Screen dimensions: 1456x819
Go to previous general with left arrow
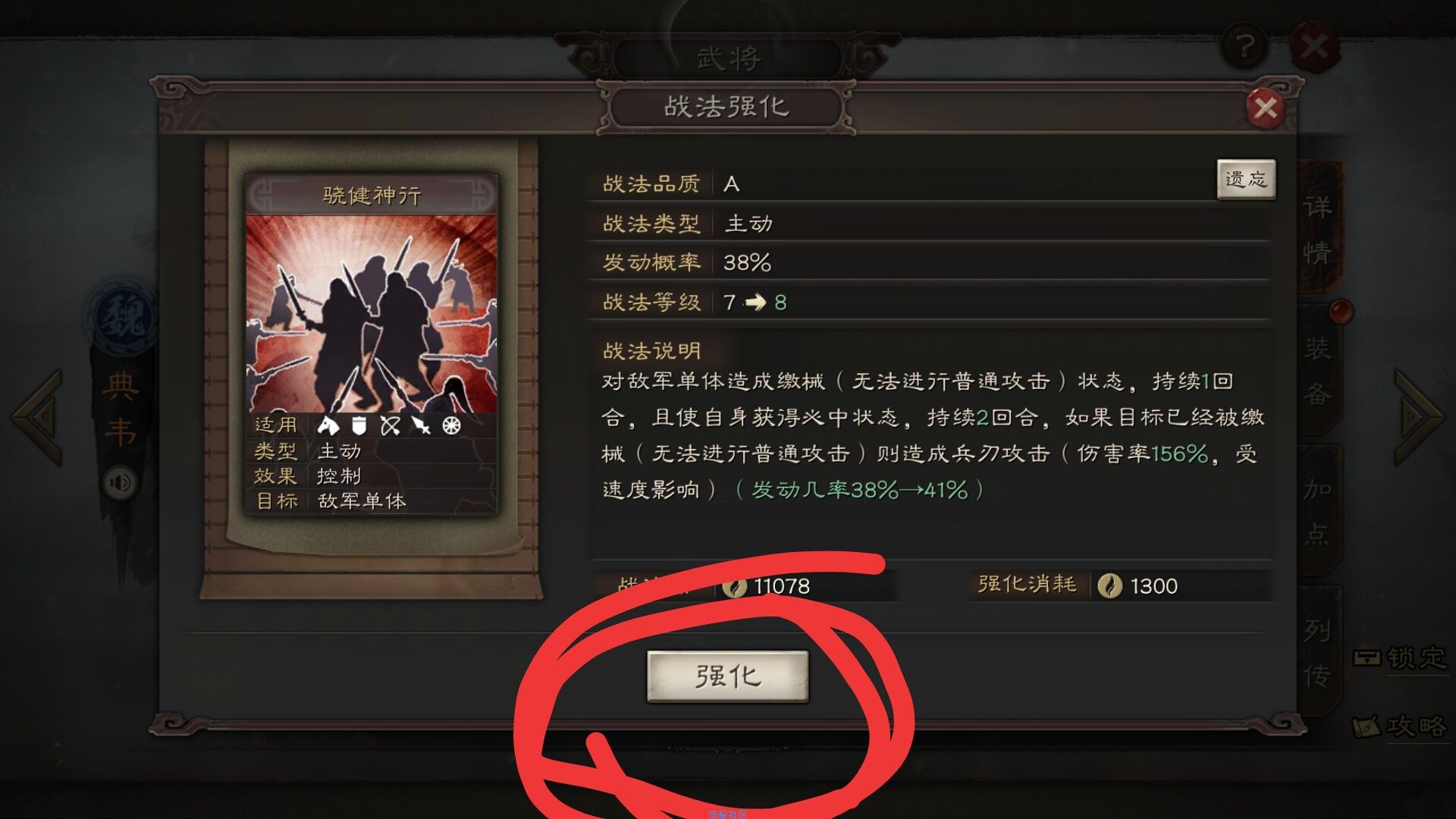click(36, 416)
